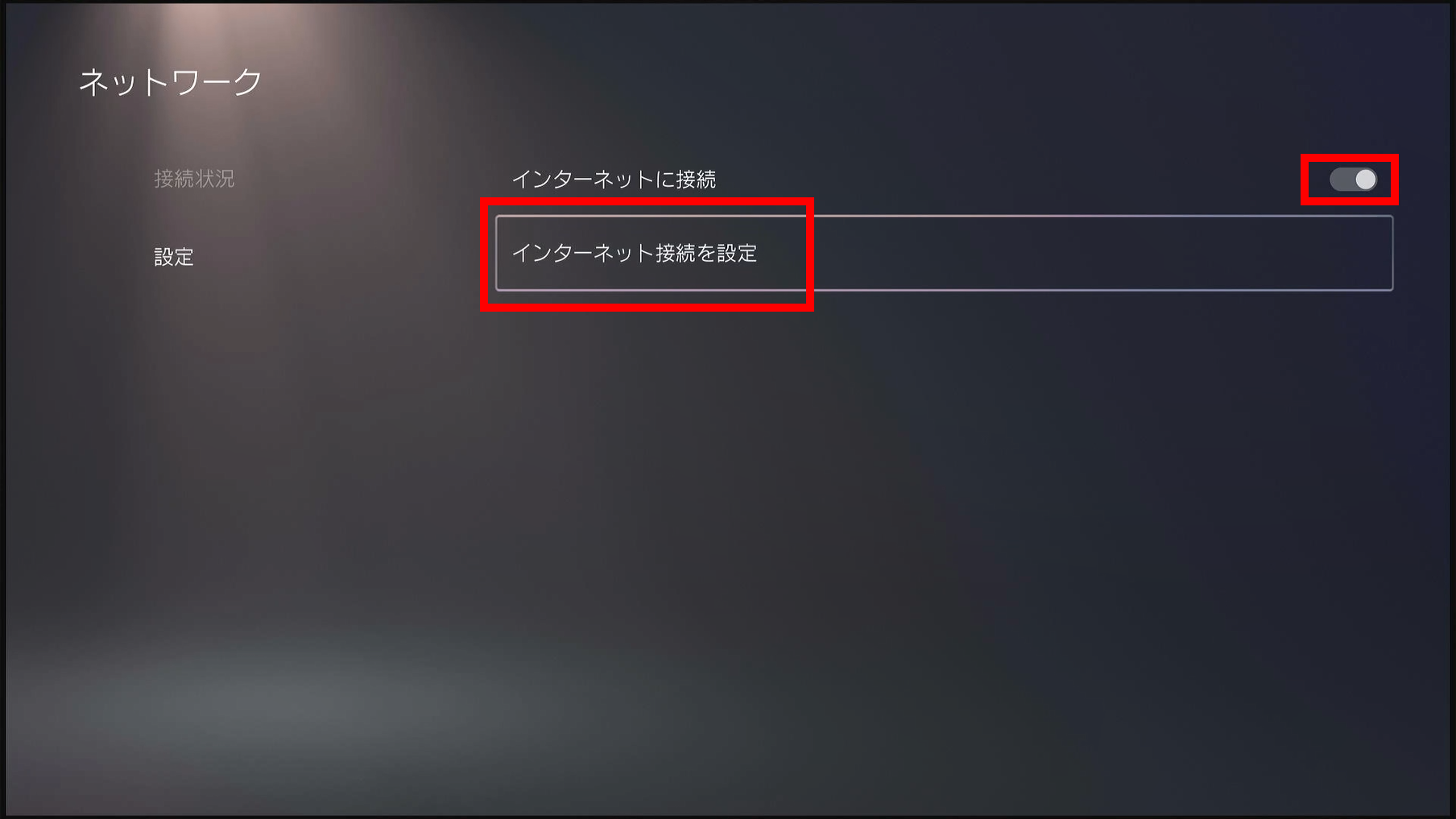
Task: Disable the internet connection switch
Action: tap(1353, 180)
